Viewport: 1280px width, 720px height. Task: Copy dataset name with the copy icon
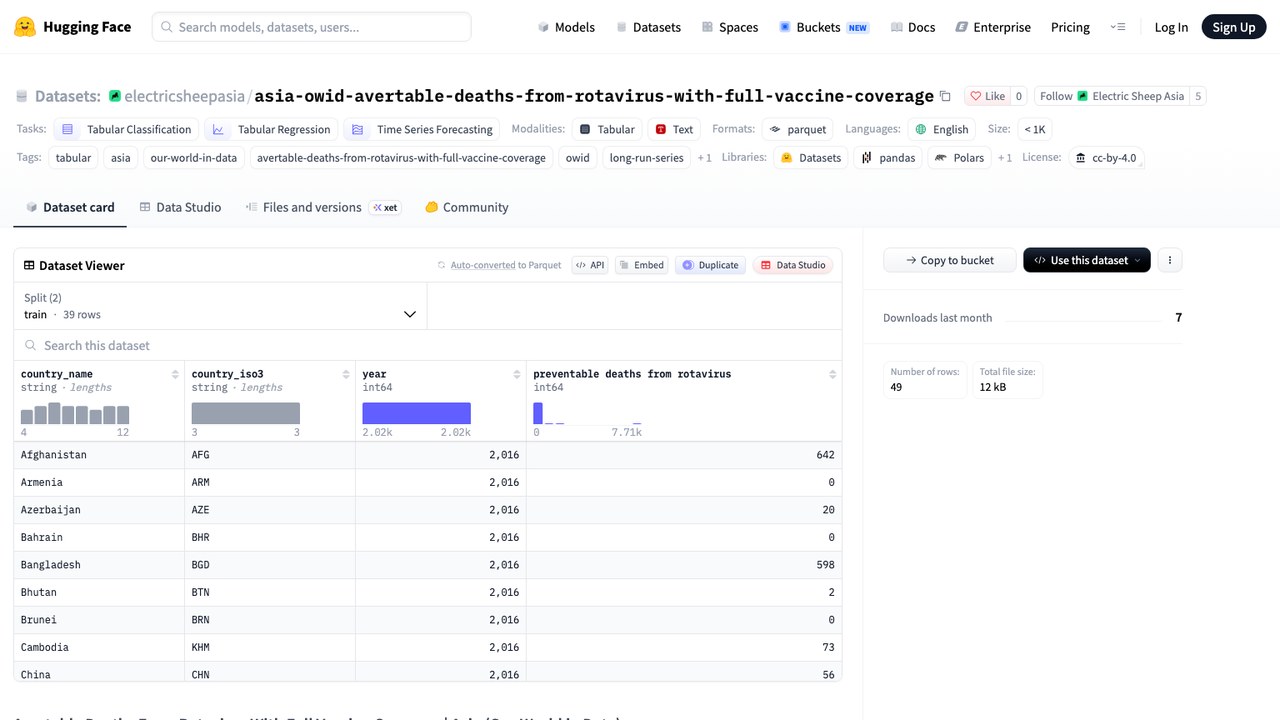click(945, 96)
